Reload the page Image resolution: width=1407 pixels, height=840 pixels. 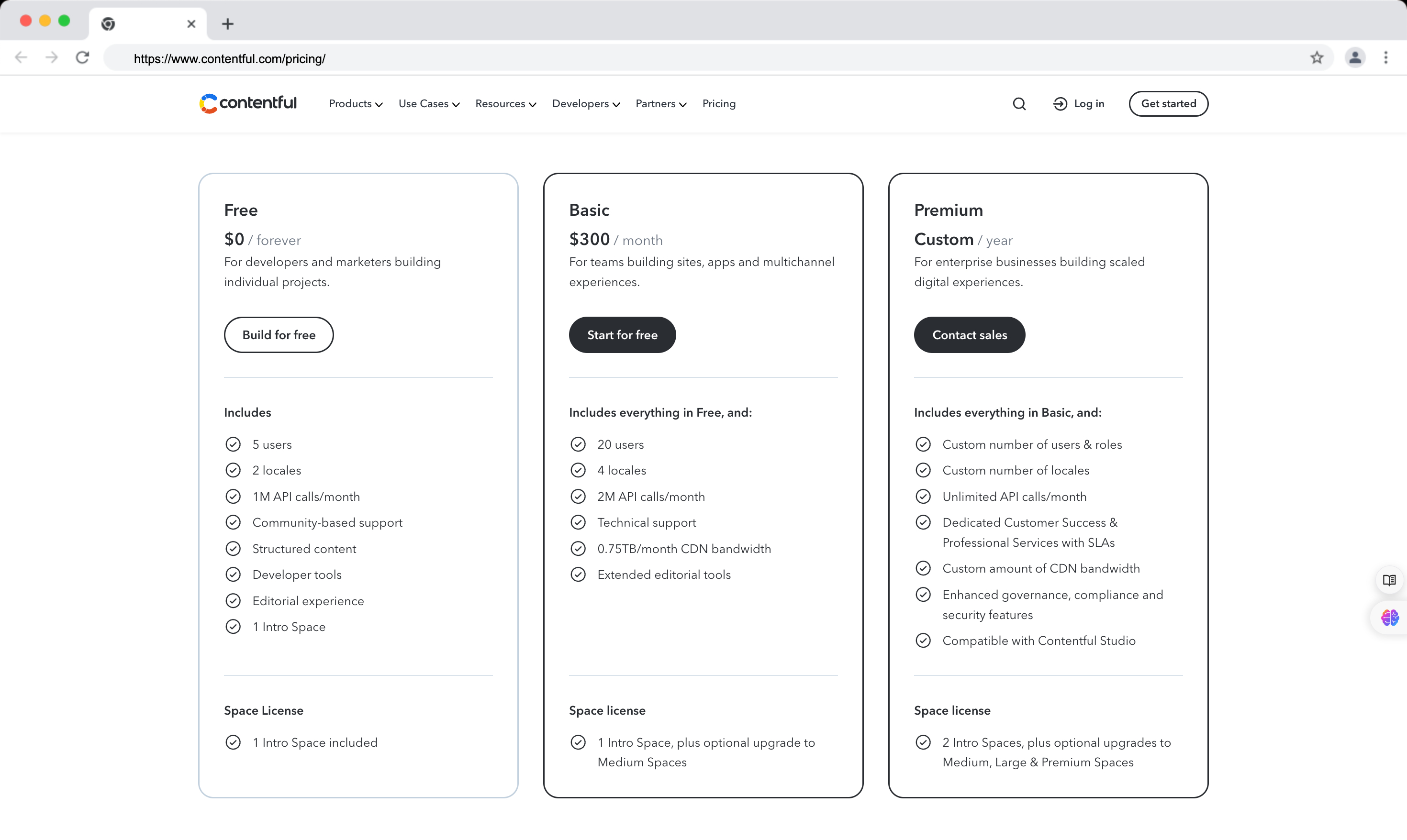point(83,58)
